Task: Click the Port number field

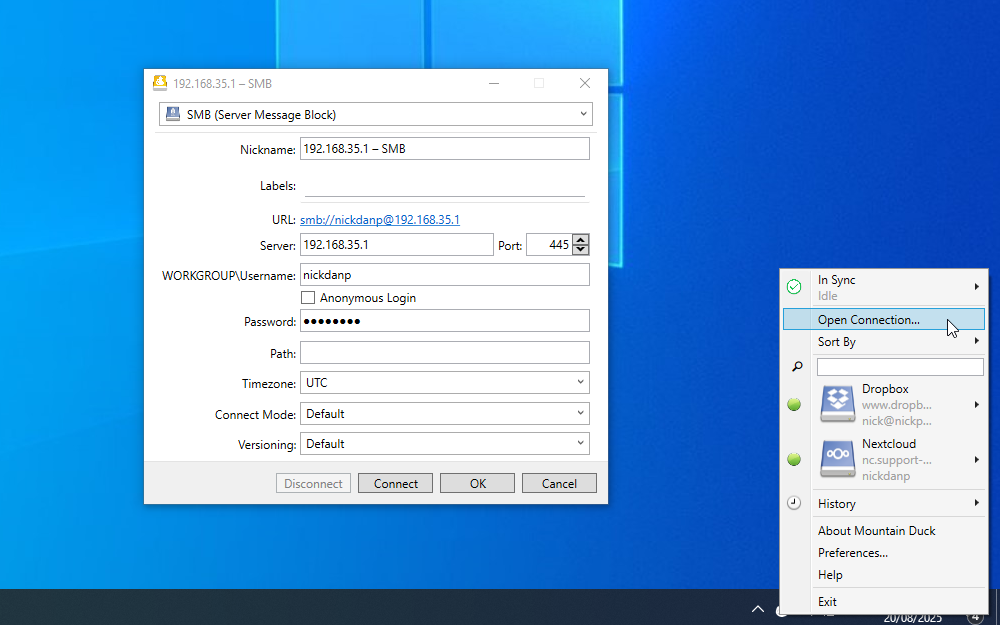Action: tap(549, 245)
